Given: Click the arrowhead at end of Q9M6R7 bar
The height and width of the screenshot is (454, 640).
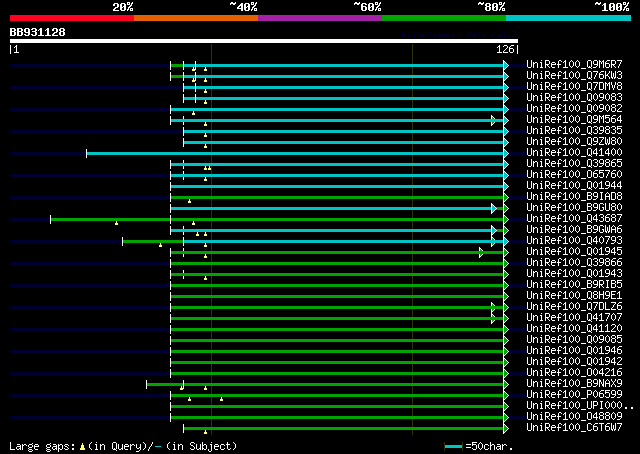Looking at the screenshot, I should pyautogui.click(x=506, y=65).
